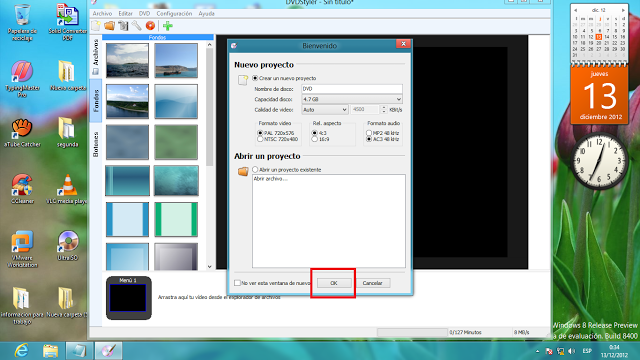Click scroll-down arrow of backgrounds list

(209, 267)
